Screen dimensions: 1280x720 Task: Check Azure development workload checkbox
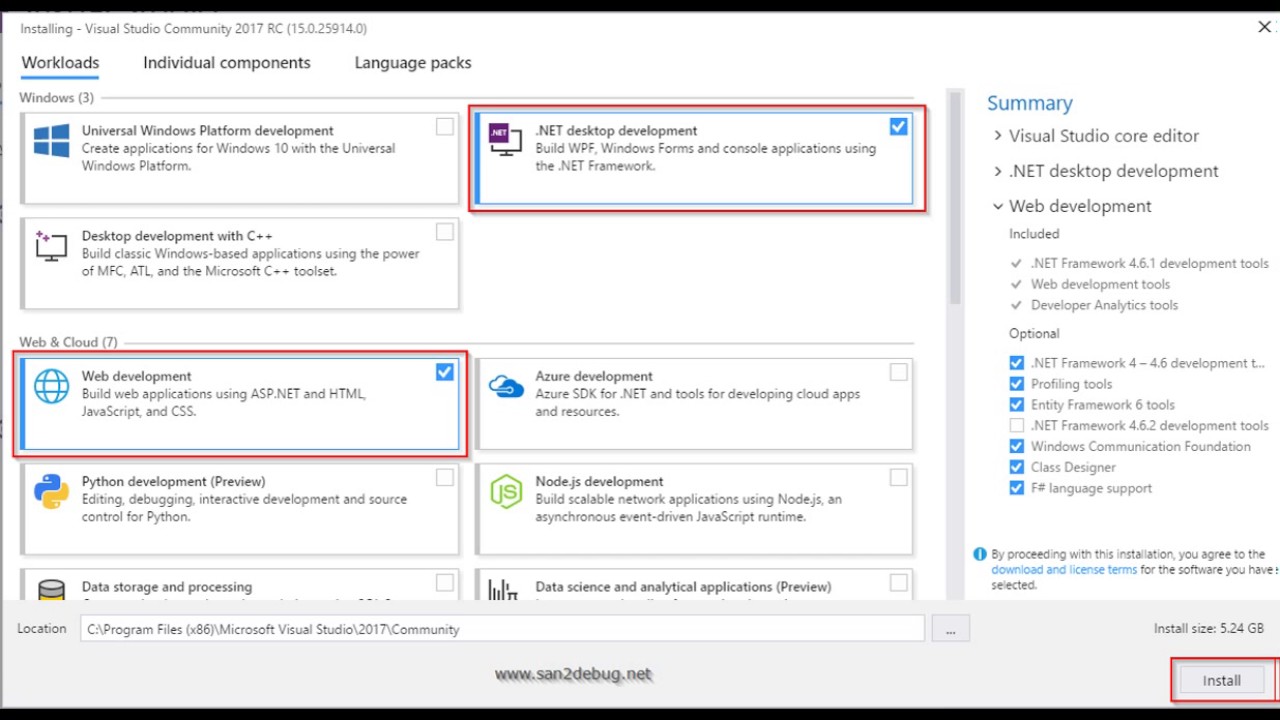tap(898, 372)
